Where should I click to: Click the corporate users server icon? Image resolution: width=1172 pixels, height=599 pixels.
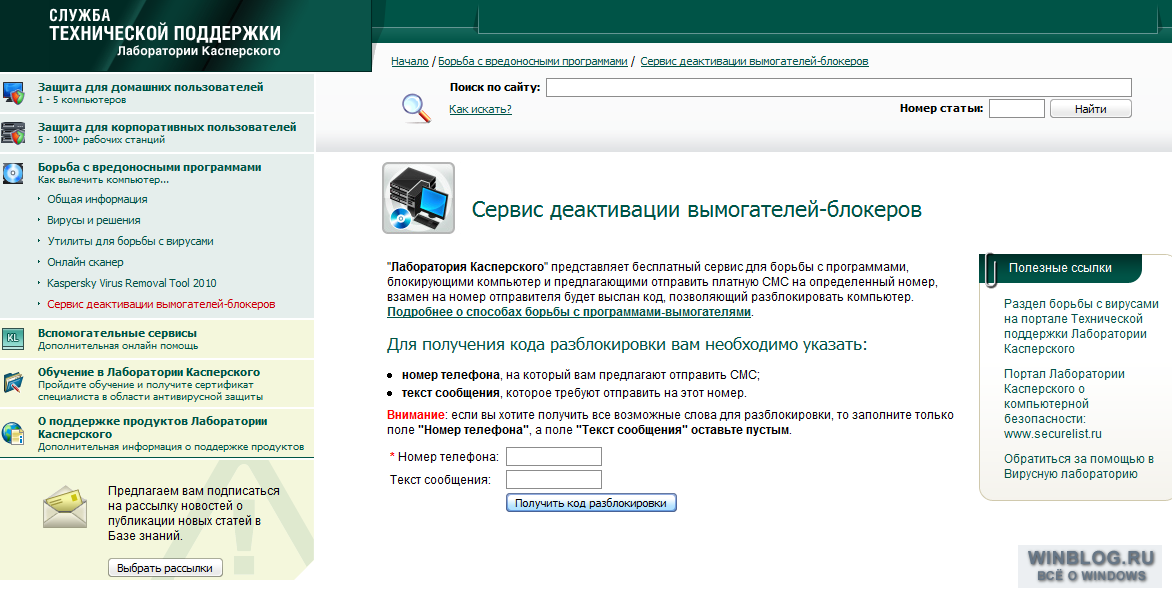tap(13, 133)
